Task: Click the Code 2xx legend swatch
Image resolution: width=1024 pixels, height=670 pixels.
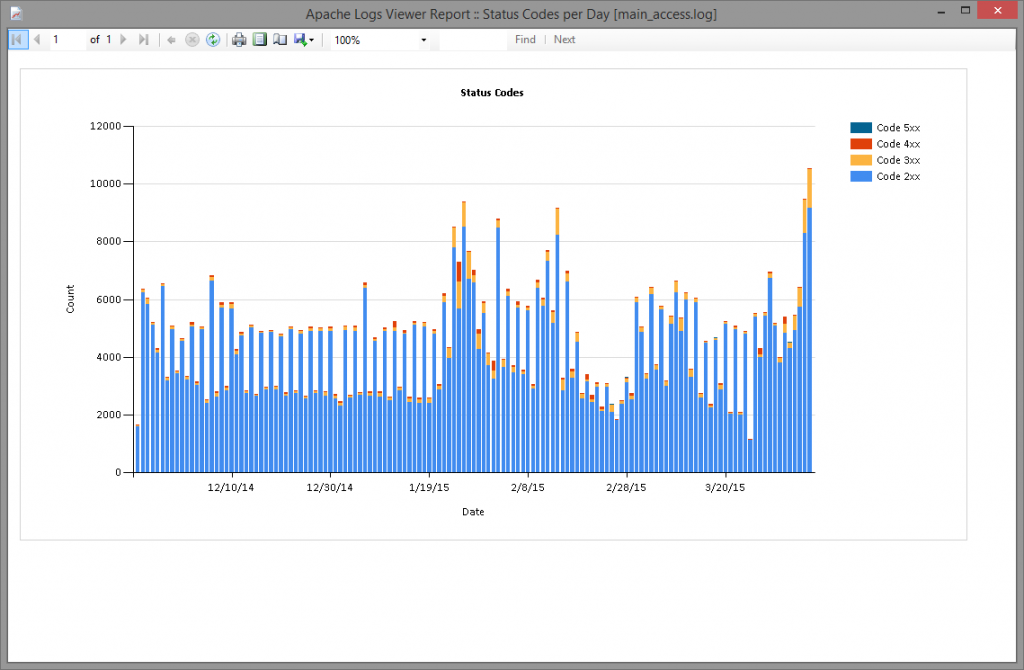Action: (x=861, y=176)
